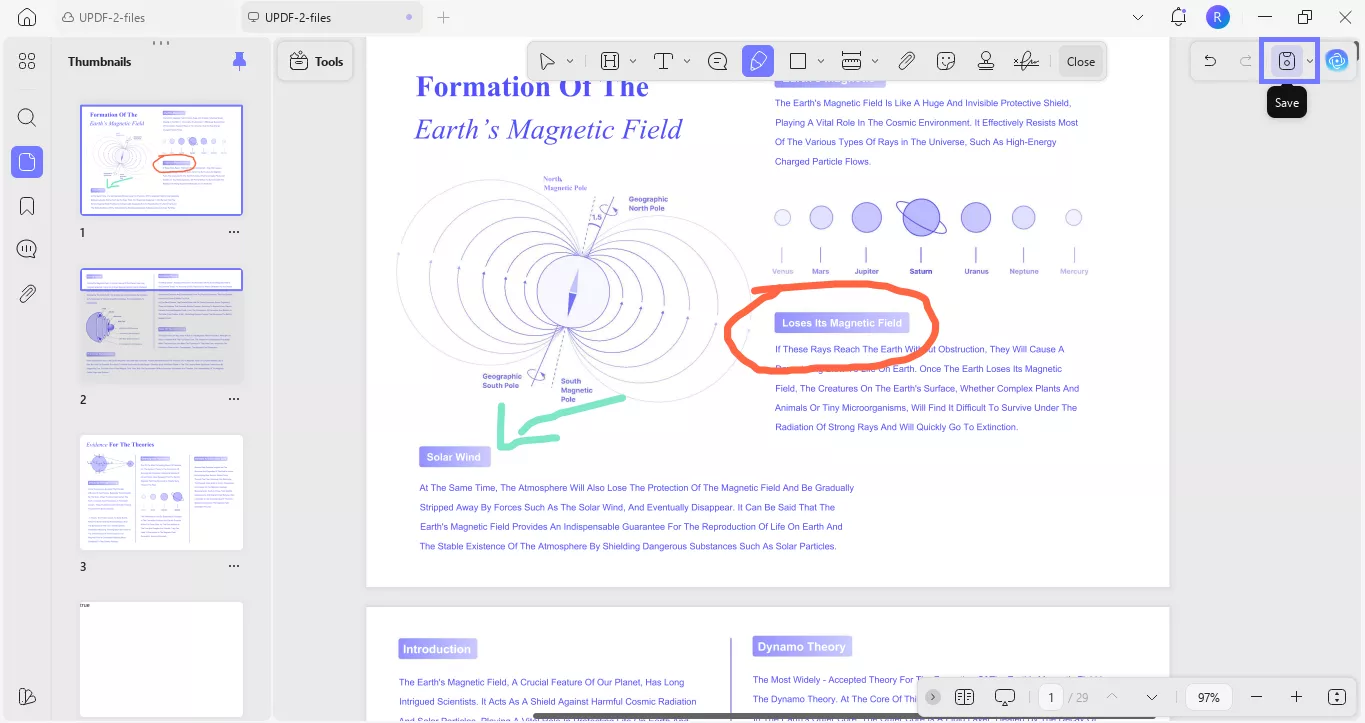Open the UPDF AI assistant icon

(x=1337, y=61)
